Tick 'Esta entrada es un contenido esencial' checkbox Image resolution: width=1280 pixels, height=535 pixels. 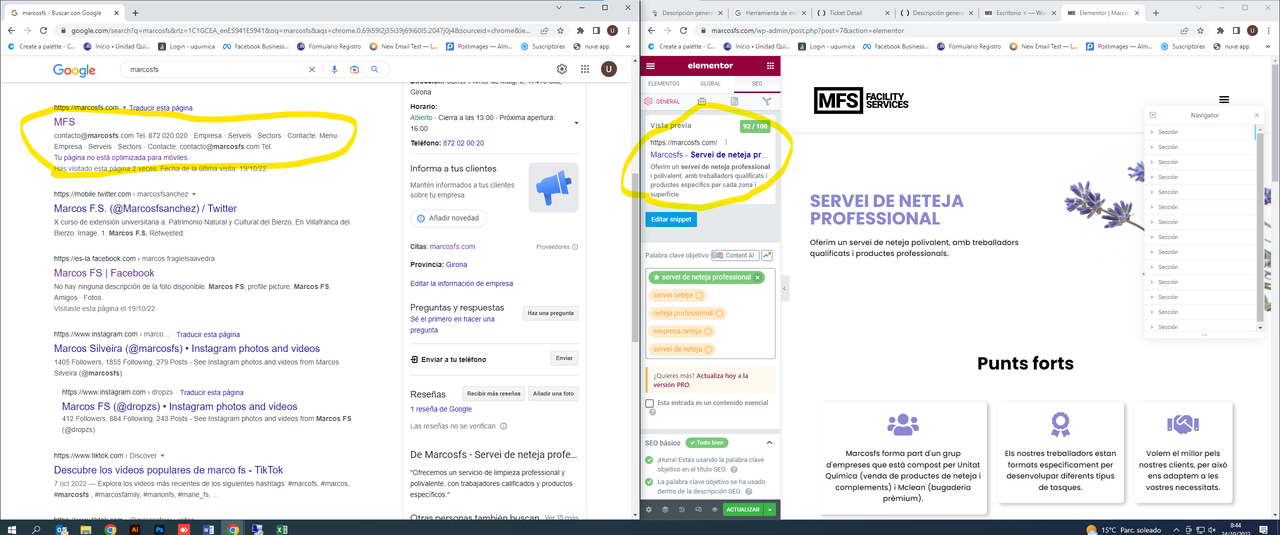coord(650,403)
